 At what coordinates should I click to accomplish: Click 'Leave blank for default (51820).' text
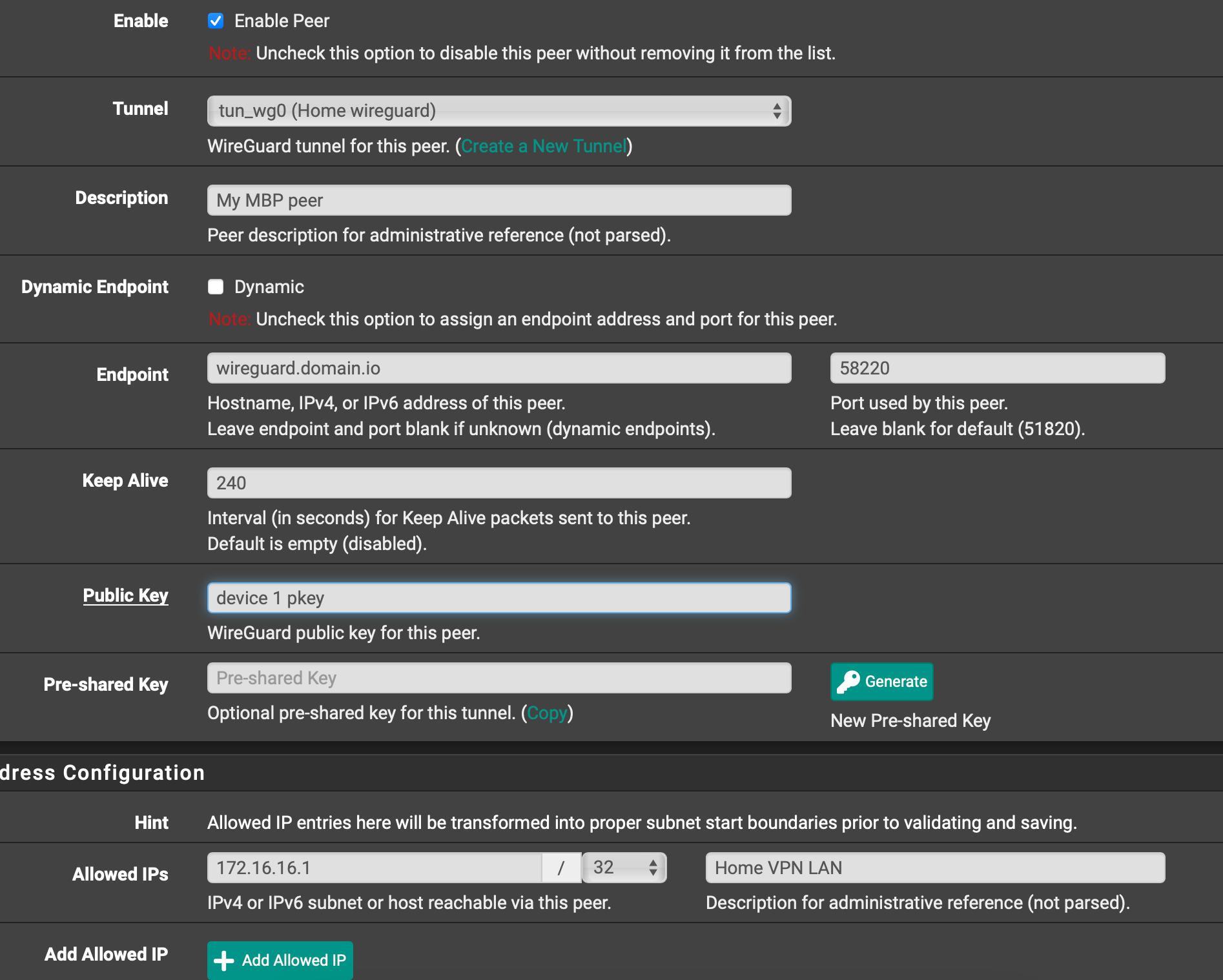tap(958, 429)
